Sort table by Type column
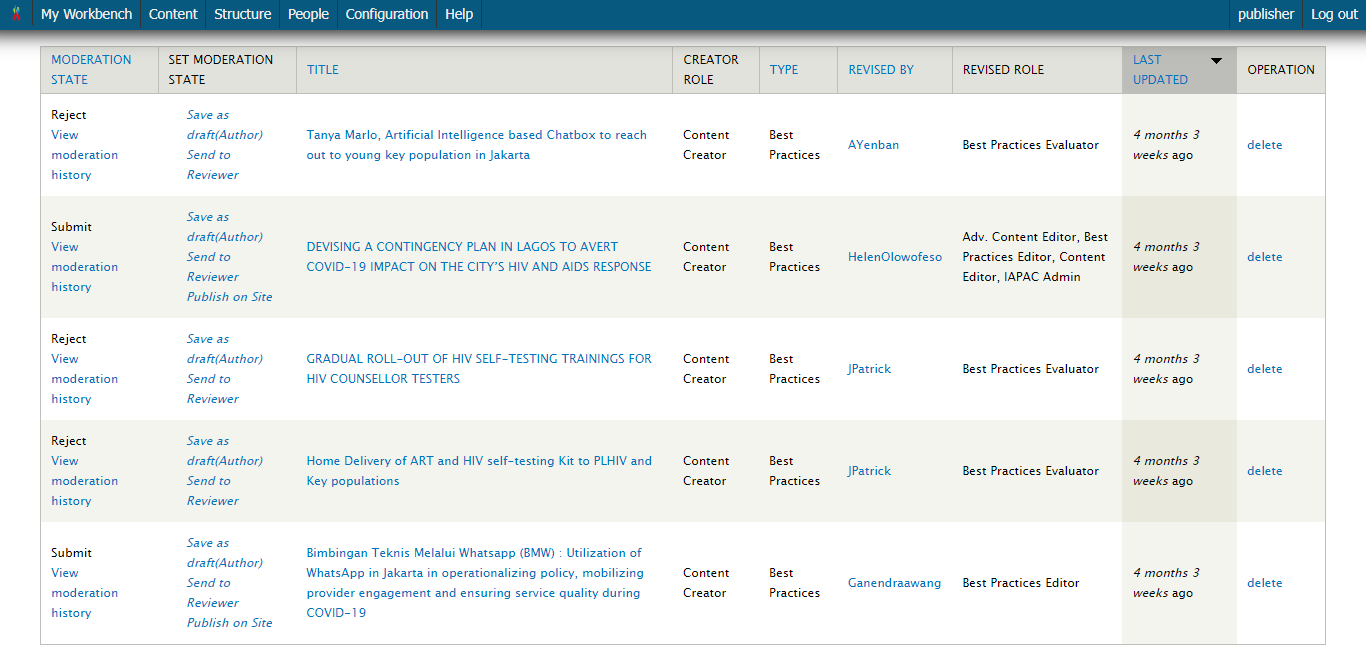The width and height of the screenshot is (1366, 663). click(x=784, y=68)
